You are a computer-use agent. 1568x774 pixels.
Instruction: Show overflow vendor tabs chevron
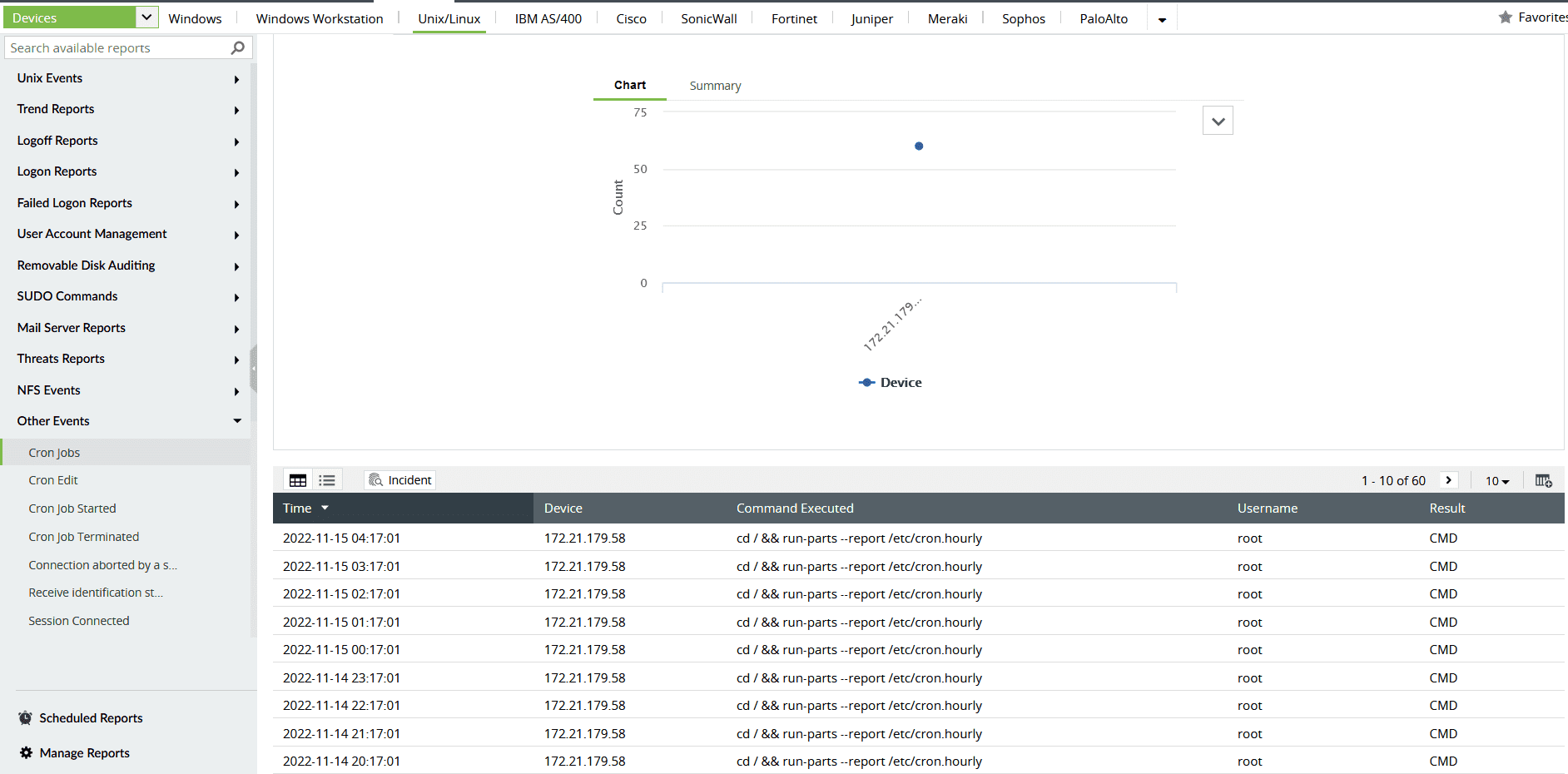pyautogui.click(x=1162, y=18)
